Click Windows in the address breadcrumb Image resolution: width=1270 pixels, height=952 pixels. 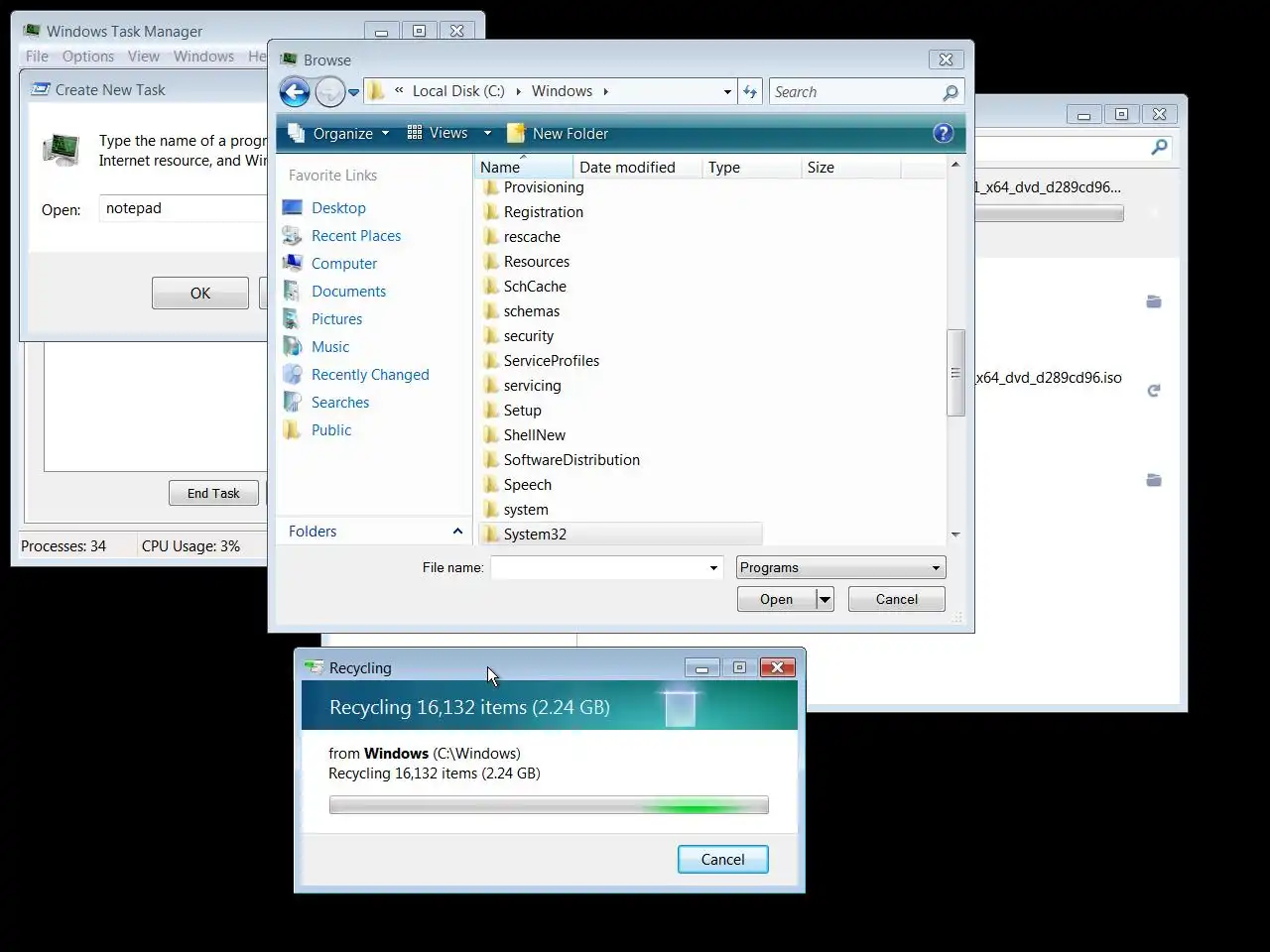pyautogui.click(x=562, y=91)
